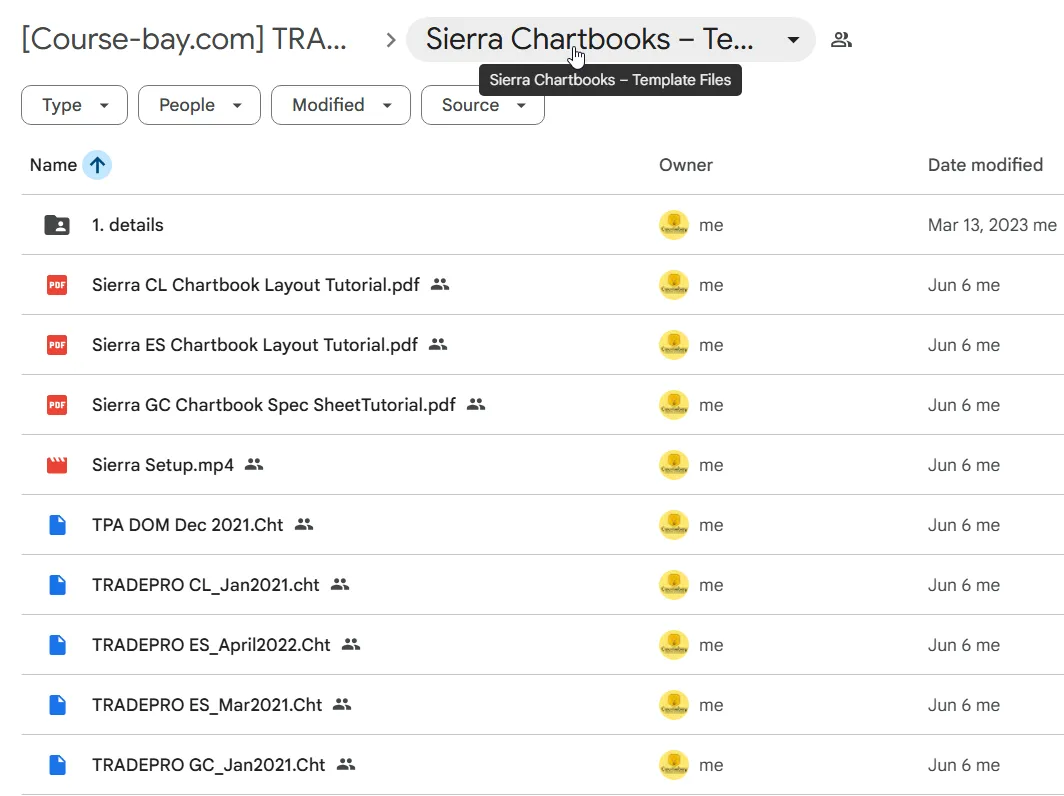Viewport: 1064px width, 796px height.
Task: Click the video icon for Sierra Setup.mp4
Action: [57, 465]
